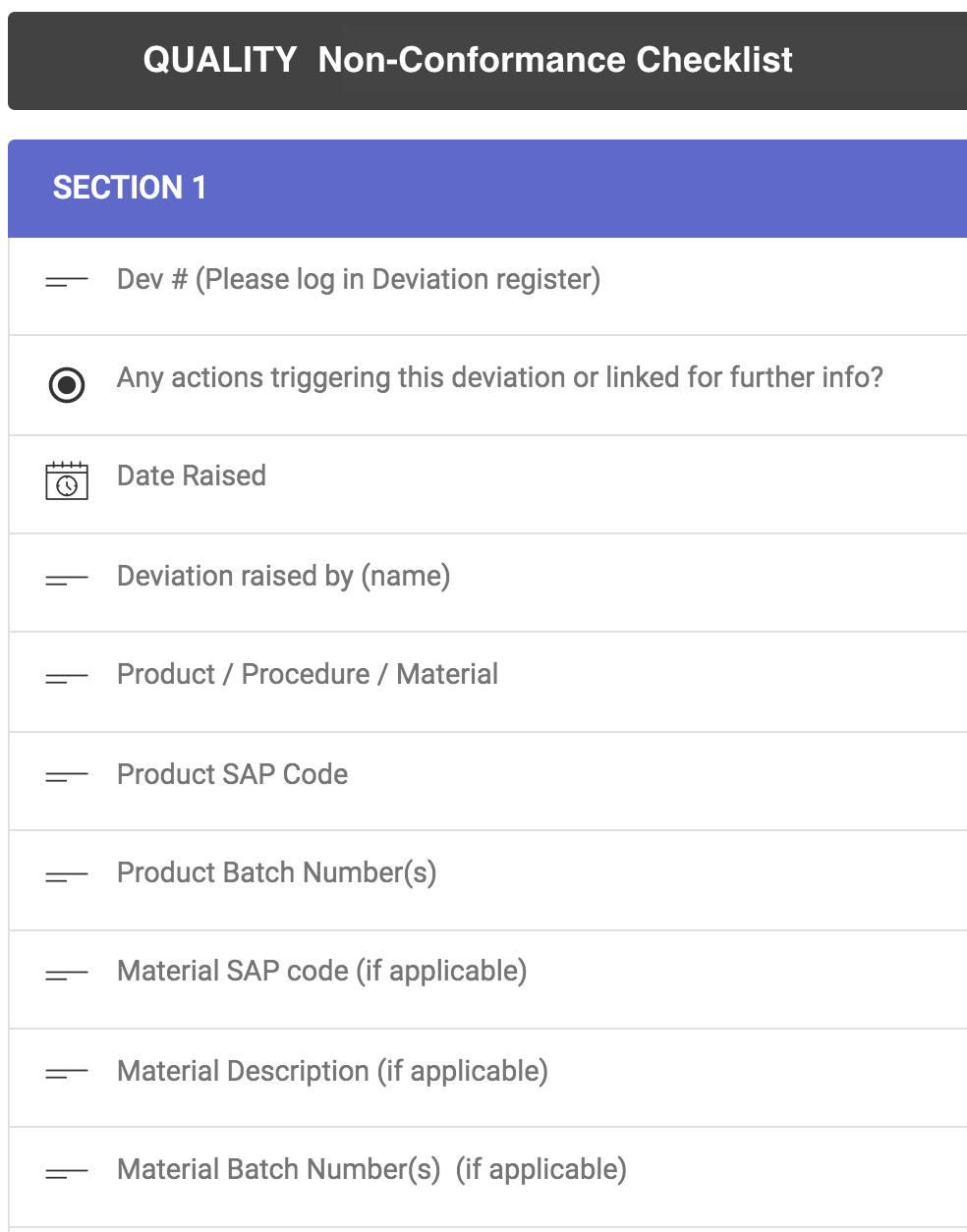Click the text icon next to Material SAP code

67,975
